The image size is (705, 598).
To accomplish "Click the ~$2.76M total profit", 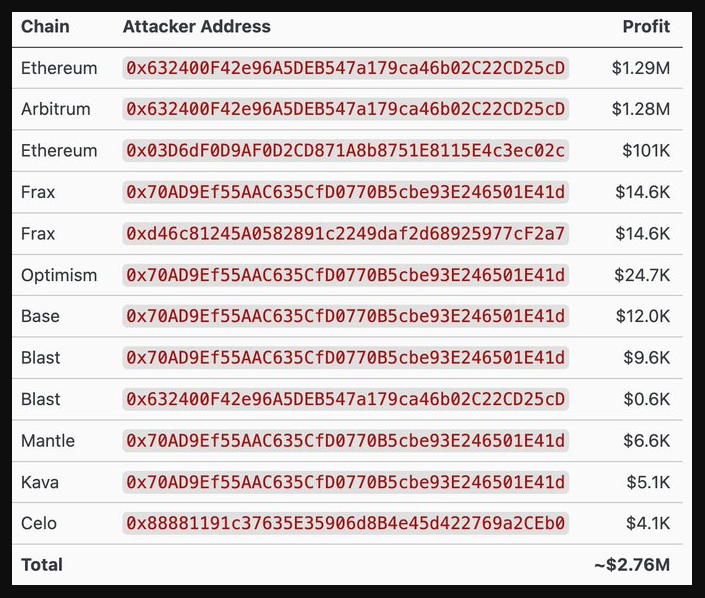I will [631, 565].
